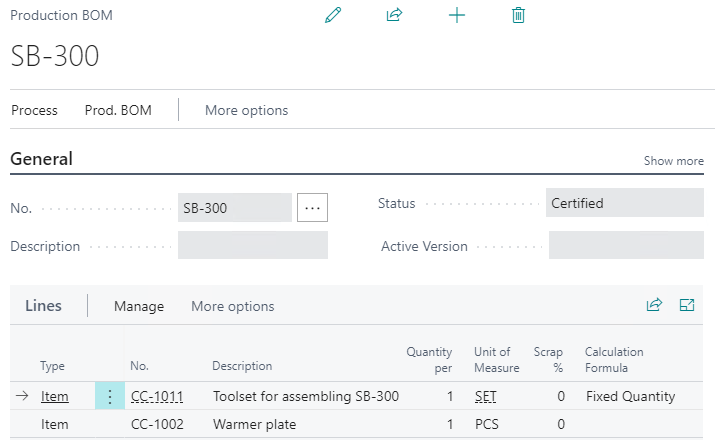715x440 pixels.
Task: Open More options in the Lines section
Action: (233, 306)
